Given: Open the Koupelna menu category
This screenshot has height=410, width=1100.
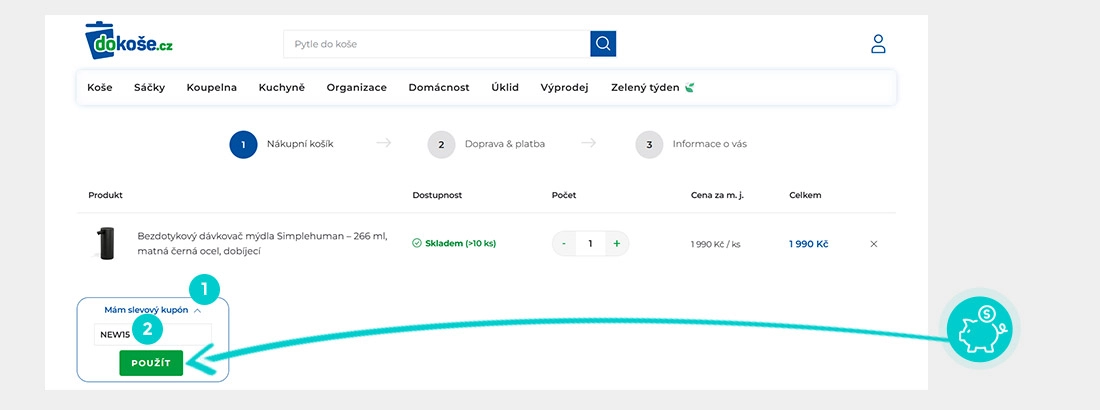Looking at the screenshot, I should pyautogui.click(x=212, y=88).
